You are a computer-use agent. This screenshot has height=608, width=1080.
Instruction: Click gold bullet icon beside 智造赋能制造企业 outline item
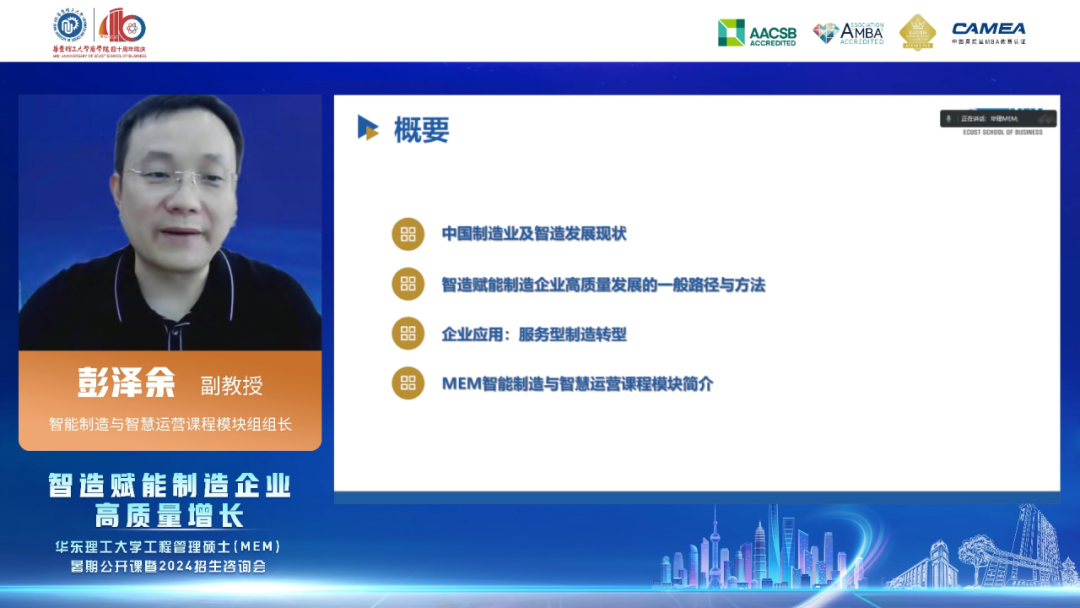point(407,284)
